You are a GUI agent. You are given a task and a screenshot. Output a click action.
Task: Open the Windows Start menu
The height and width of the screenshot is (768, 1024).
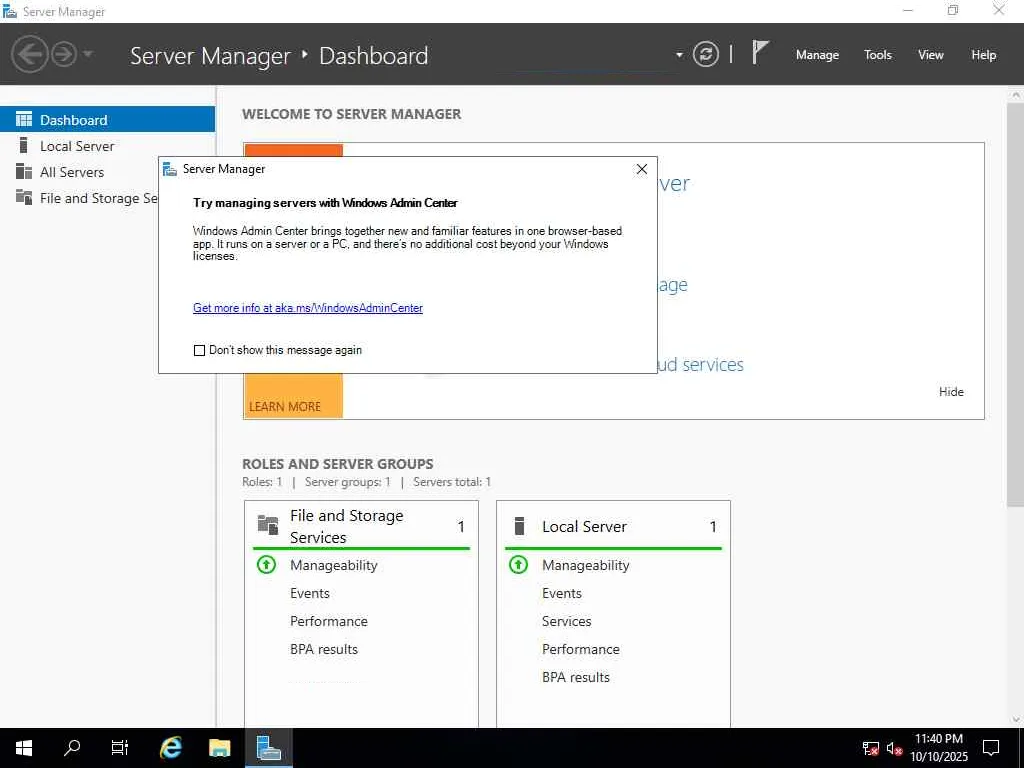24,748
